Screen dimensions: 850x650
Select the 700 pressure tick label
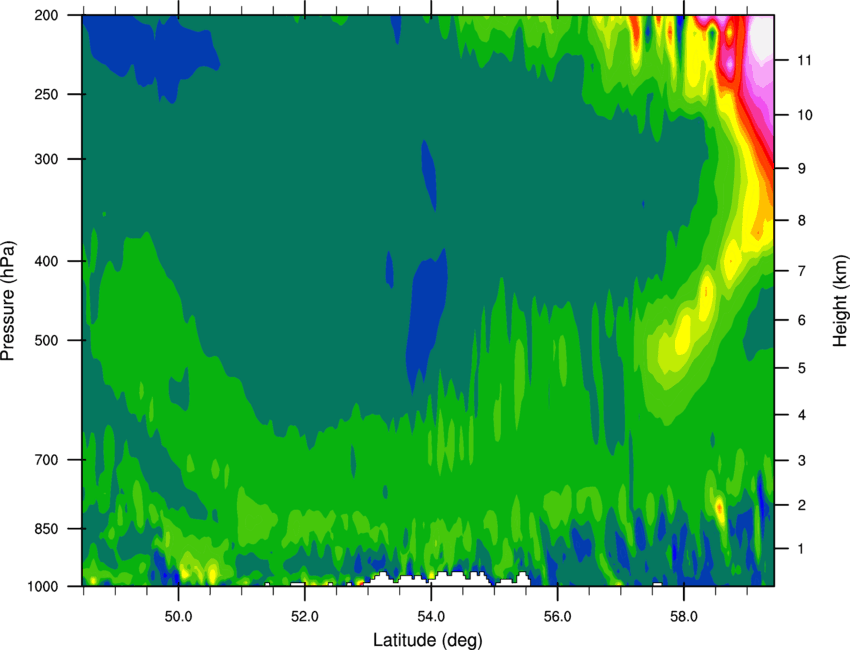47,460
